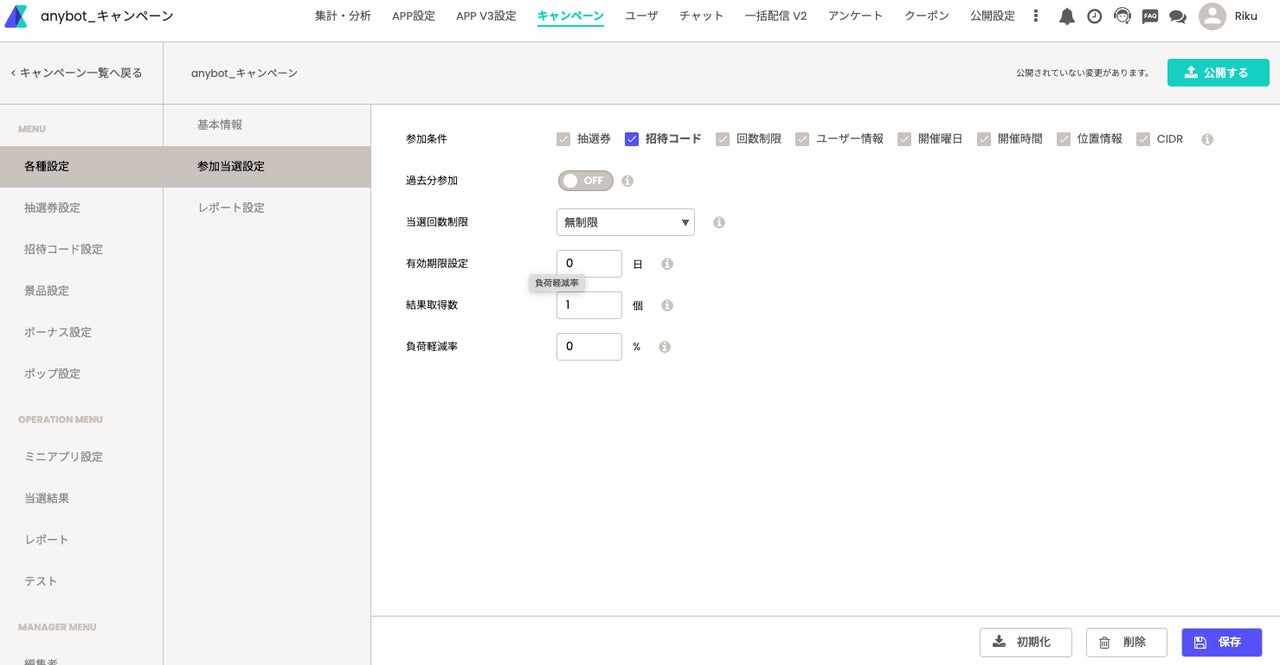Uncheck the 招待コード checkbox
The height and width of the screenshot is (665, 1280).
[632, 139]
